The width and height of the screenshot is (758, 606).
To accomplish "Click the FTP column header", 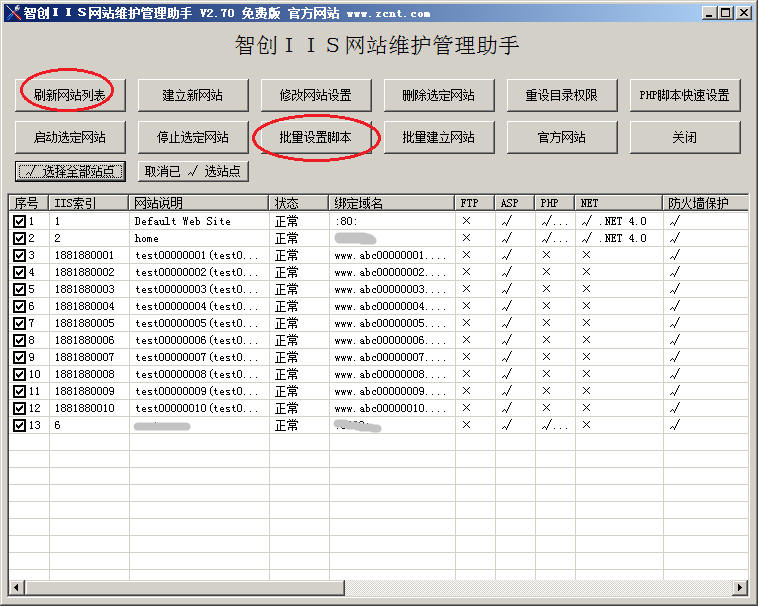I will [475, 203].
